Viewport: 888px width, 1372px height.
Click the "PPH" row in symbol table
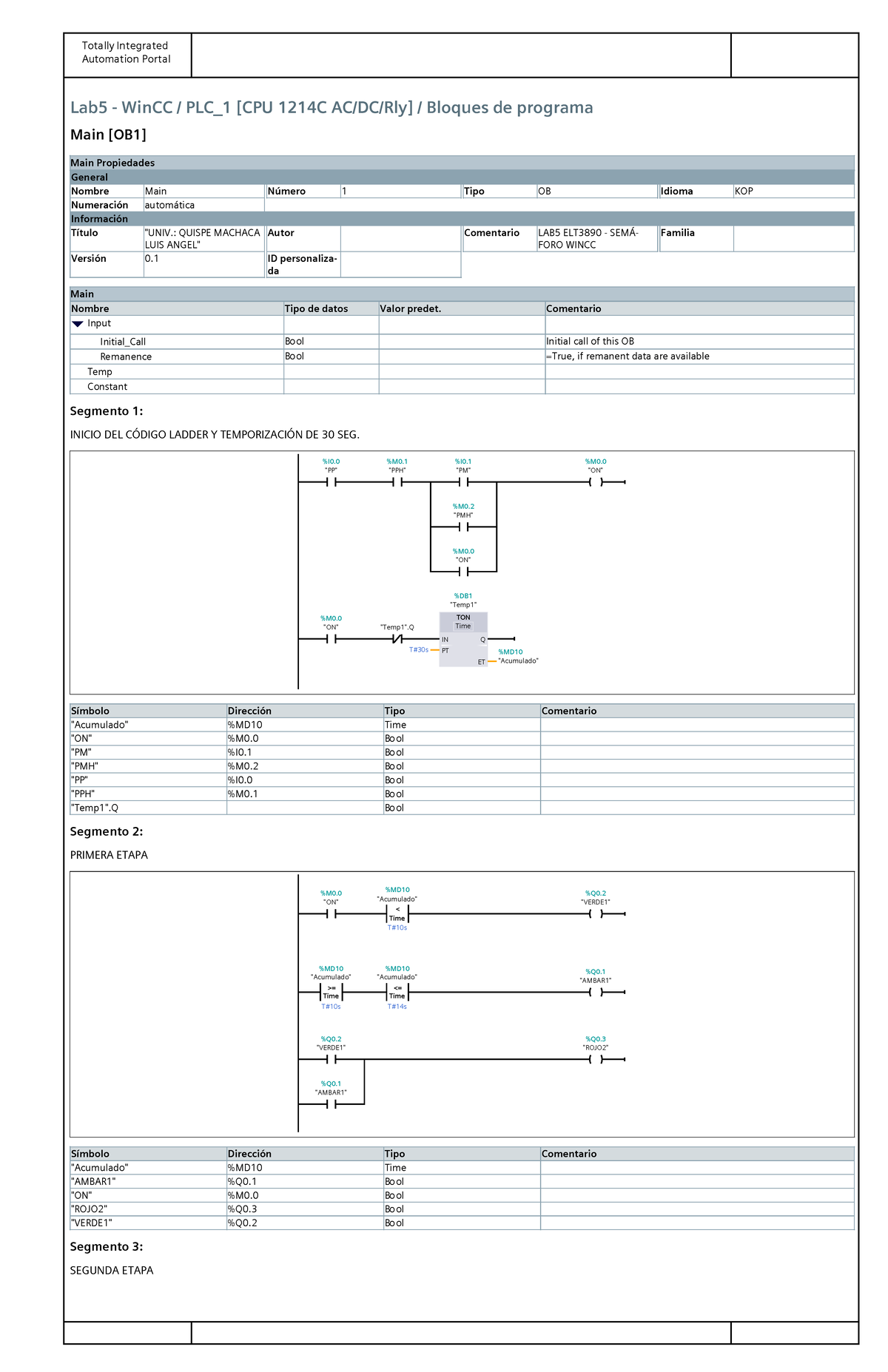click(x=462, y=794)
